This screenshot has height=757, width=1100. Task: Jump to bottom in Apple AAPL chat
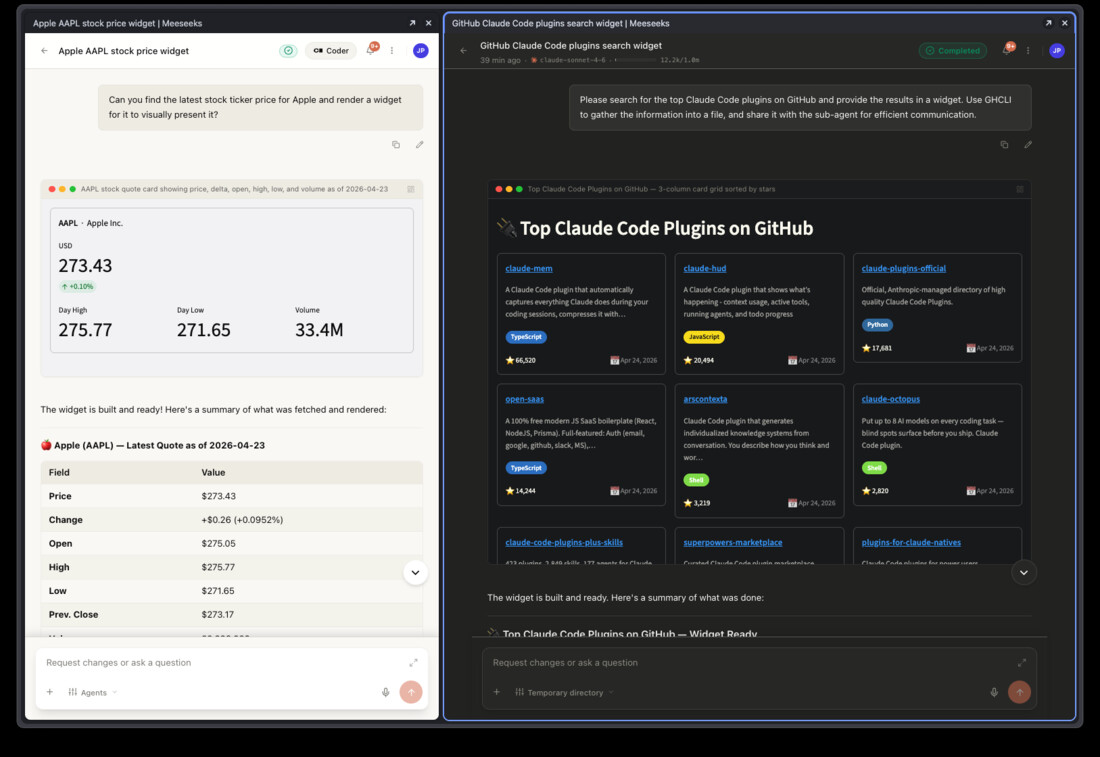pyautogui.click(x=415, y=572)
